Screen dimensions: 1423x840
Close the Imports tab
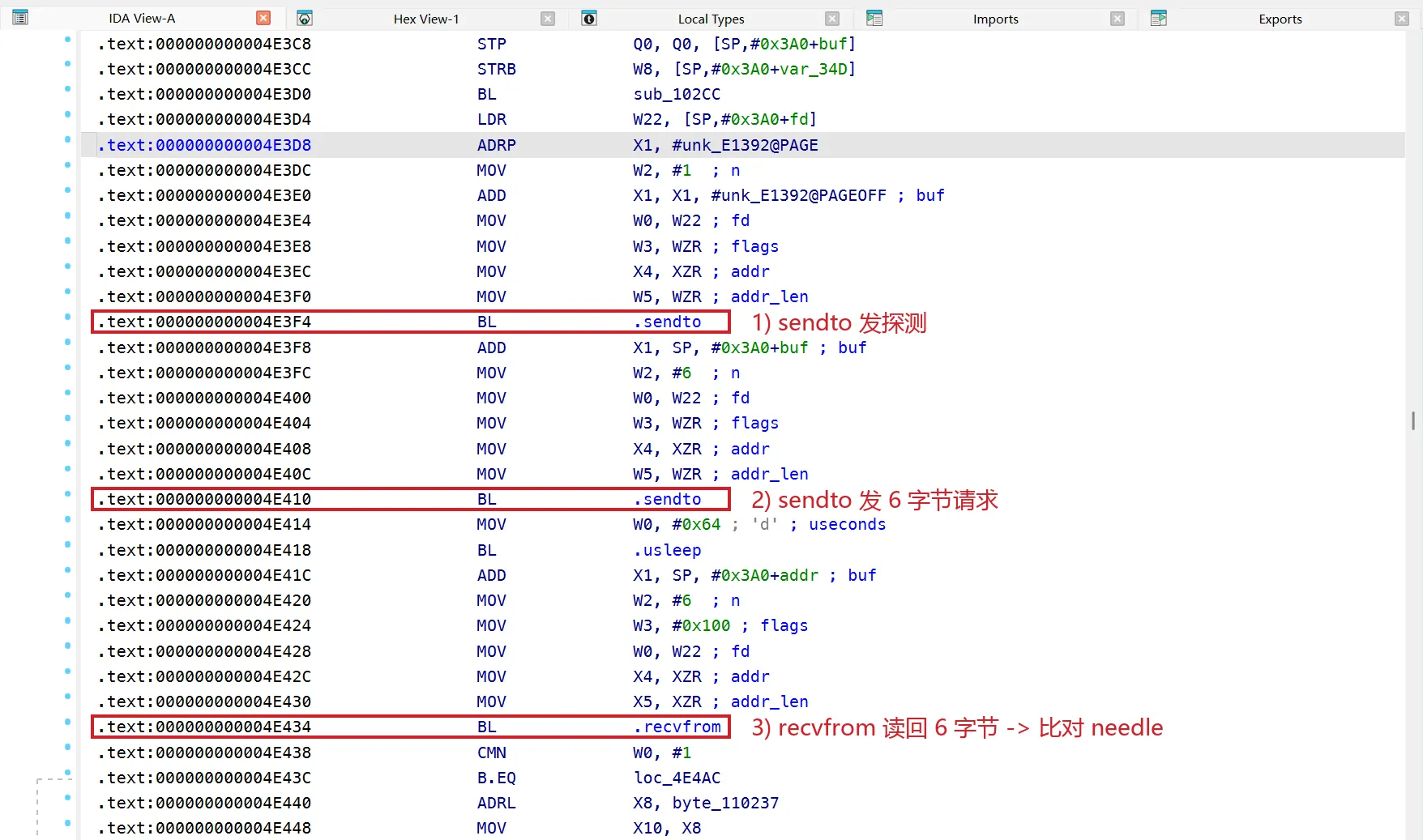coord(1117,19)
